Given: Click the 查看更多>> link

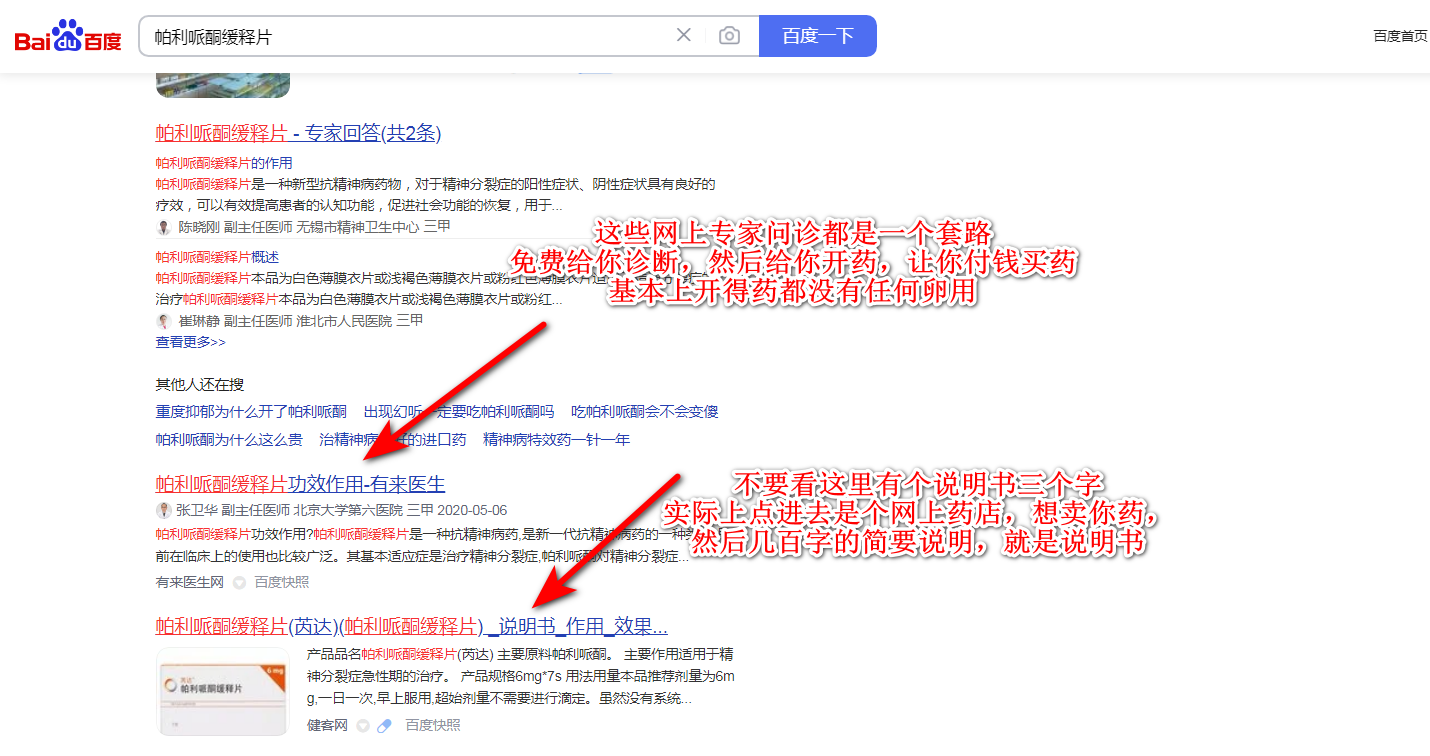Looking at the screenshot, I should (190, 342).
